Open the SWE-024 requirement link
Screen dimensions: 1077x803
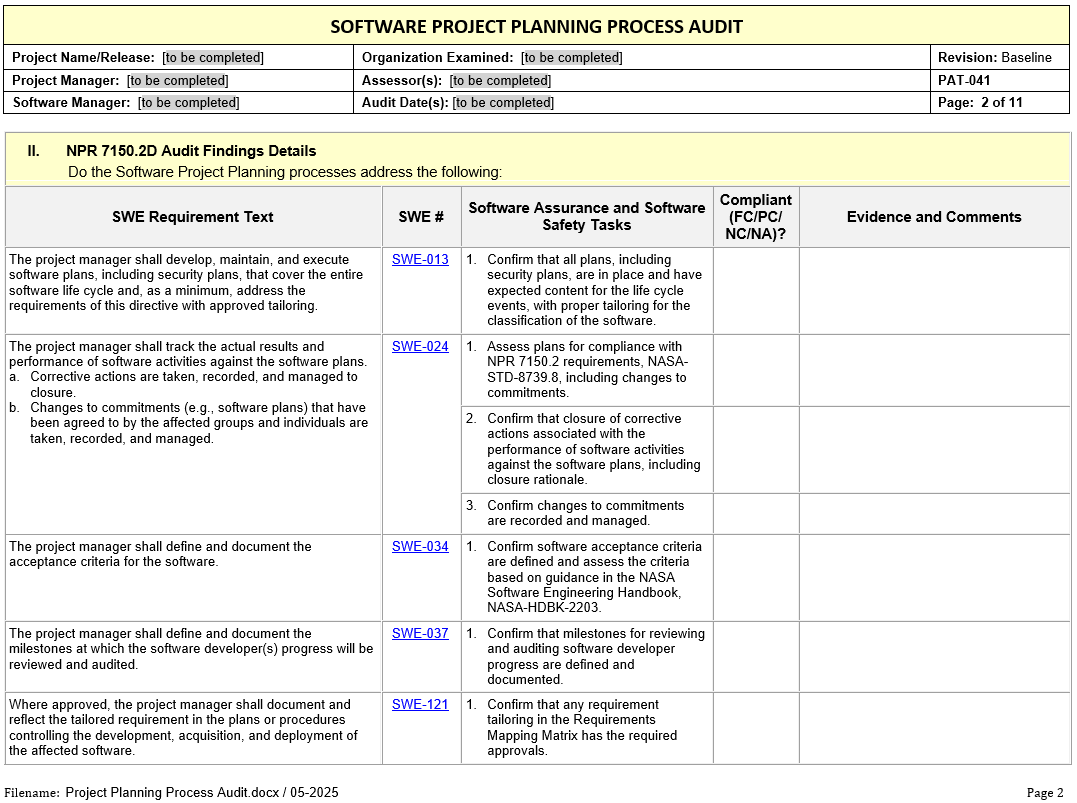[x=420, y=347]
